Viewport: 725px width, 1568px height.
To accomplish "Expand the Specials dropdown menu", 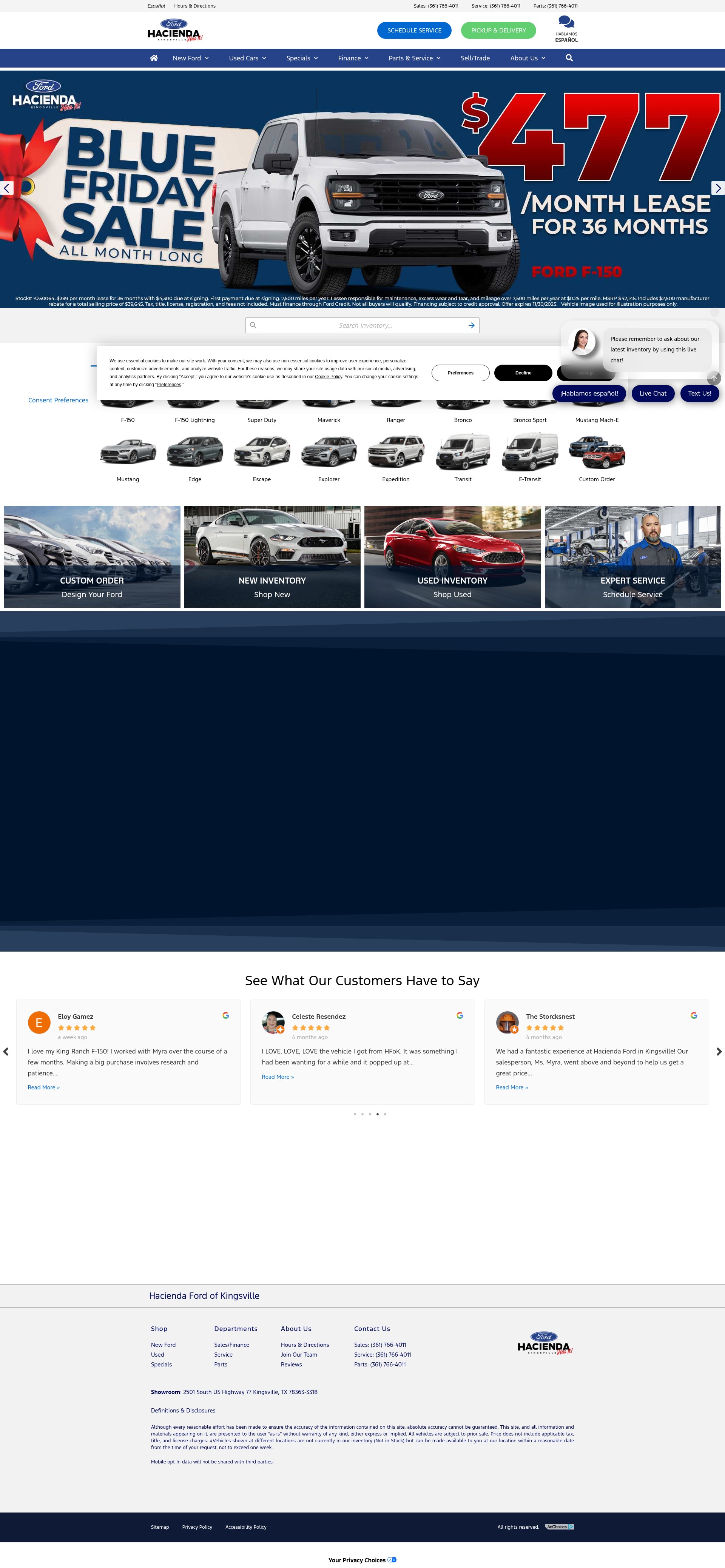I will coord(302,58).
